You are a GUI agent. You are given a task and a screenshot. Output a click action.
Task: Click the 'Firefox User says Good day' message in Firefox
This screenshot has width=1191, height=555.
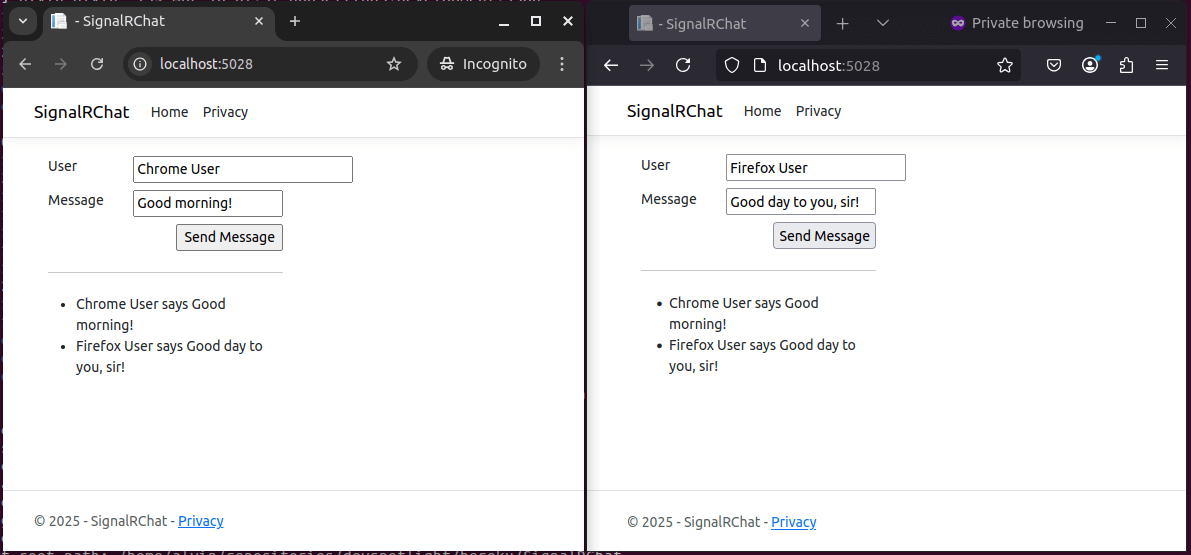763,355
